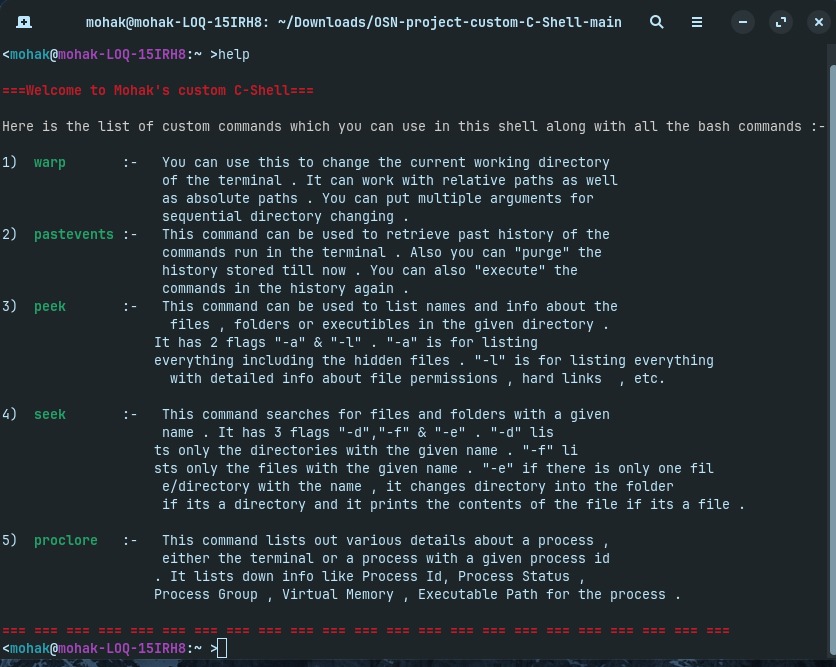Click the window title path text
The image size is (836, 667).
(x=353, y=21)
